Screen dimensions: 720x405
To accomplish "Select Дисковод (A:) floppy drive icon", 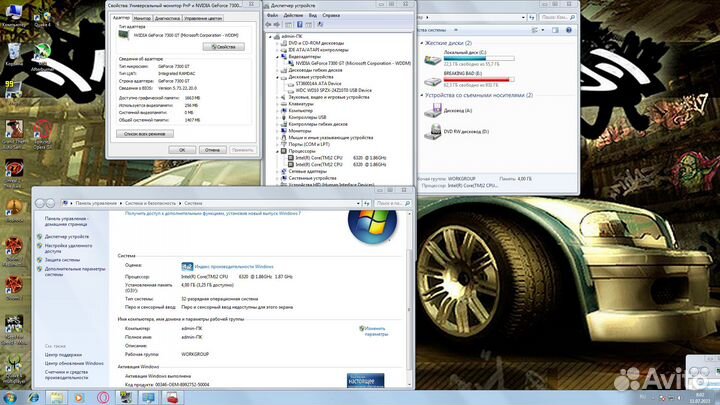I will click(433, 110).
